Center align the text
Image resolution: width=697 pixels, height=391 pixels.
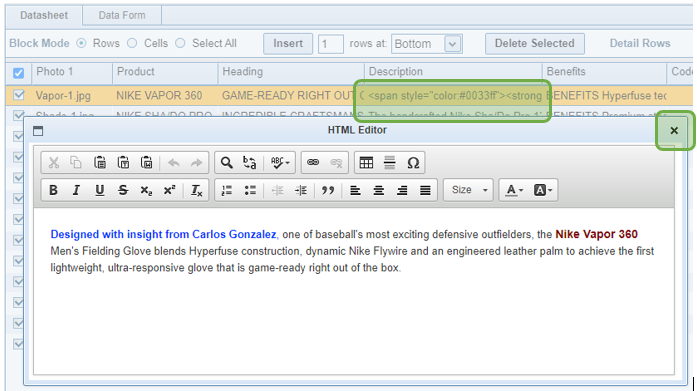[379, 190]
